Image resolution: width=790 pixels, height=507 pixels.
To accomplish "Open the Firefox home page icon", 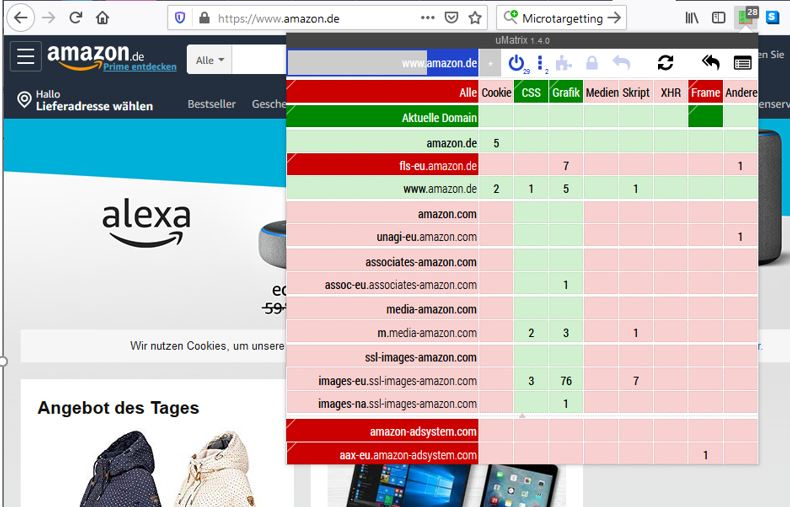I will (103, 18).
